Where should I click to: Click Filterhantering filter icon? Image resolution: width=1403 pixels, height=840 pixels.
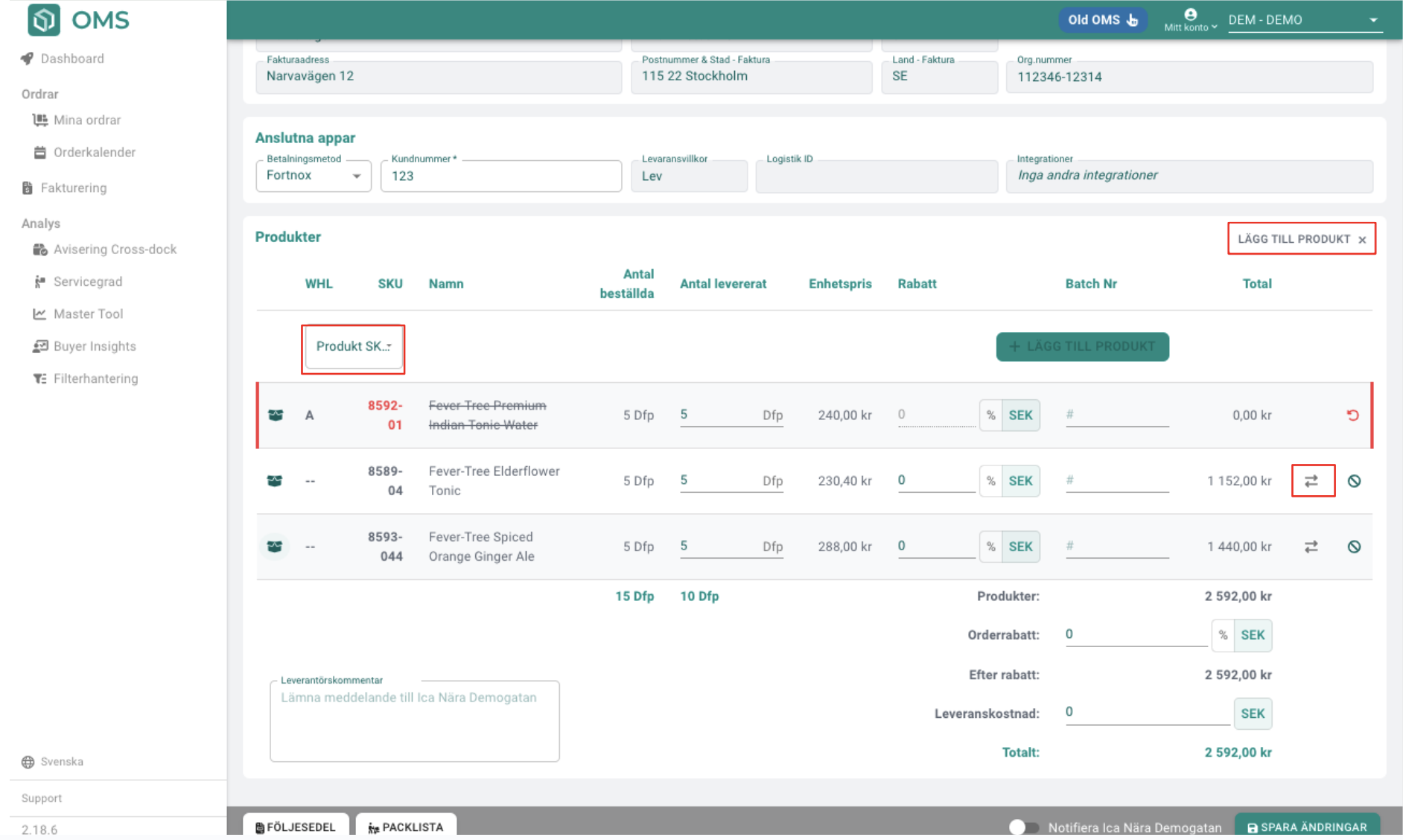coord(40,378)
